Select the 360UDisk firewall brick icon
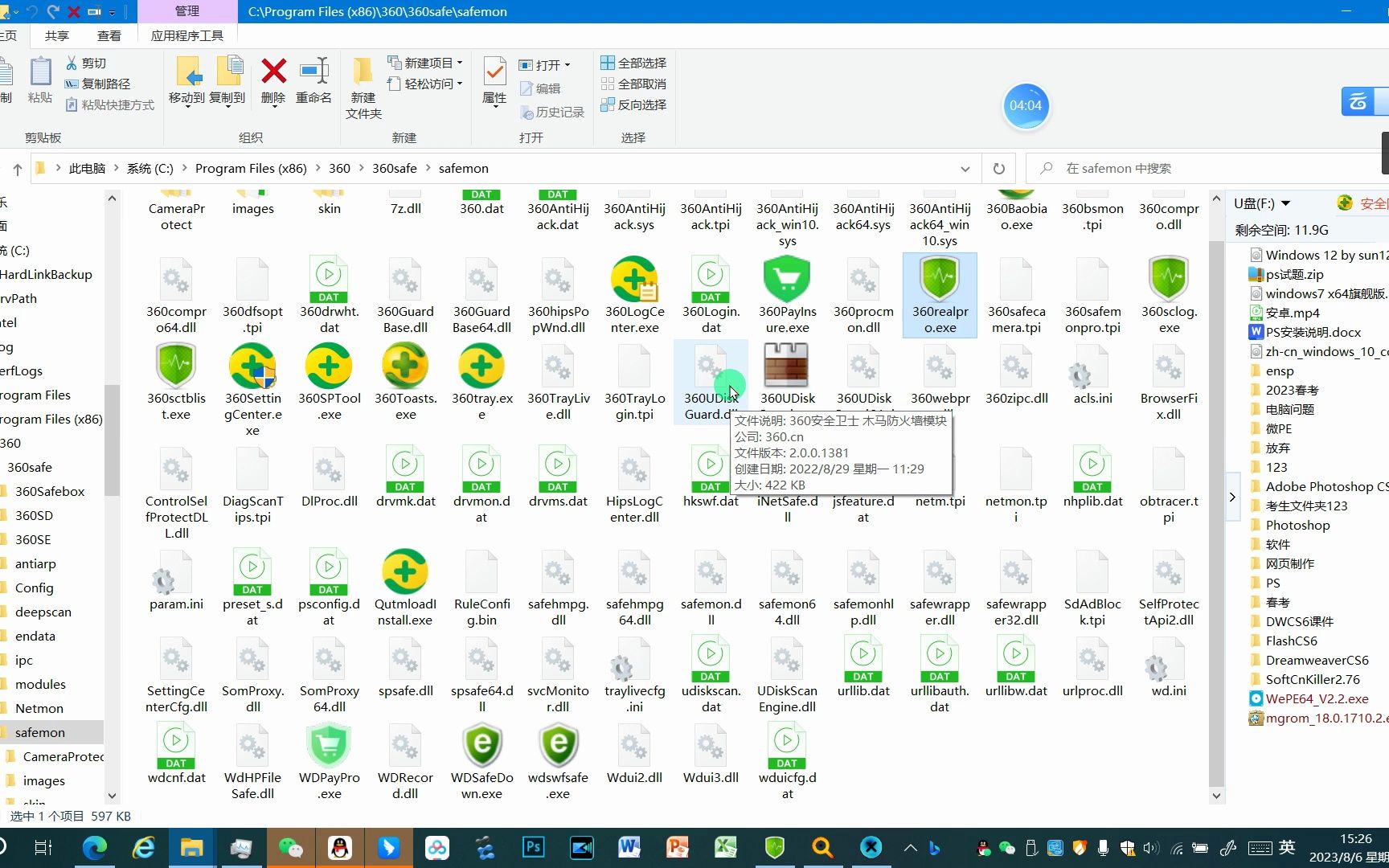This screenshot has width=1389, height=868. coord(787,366)
